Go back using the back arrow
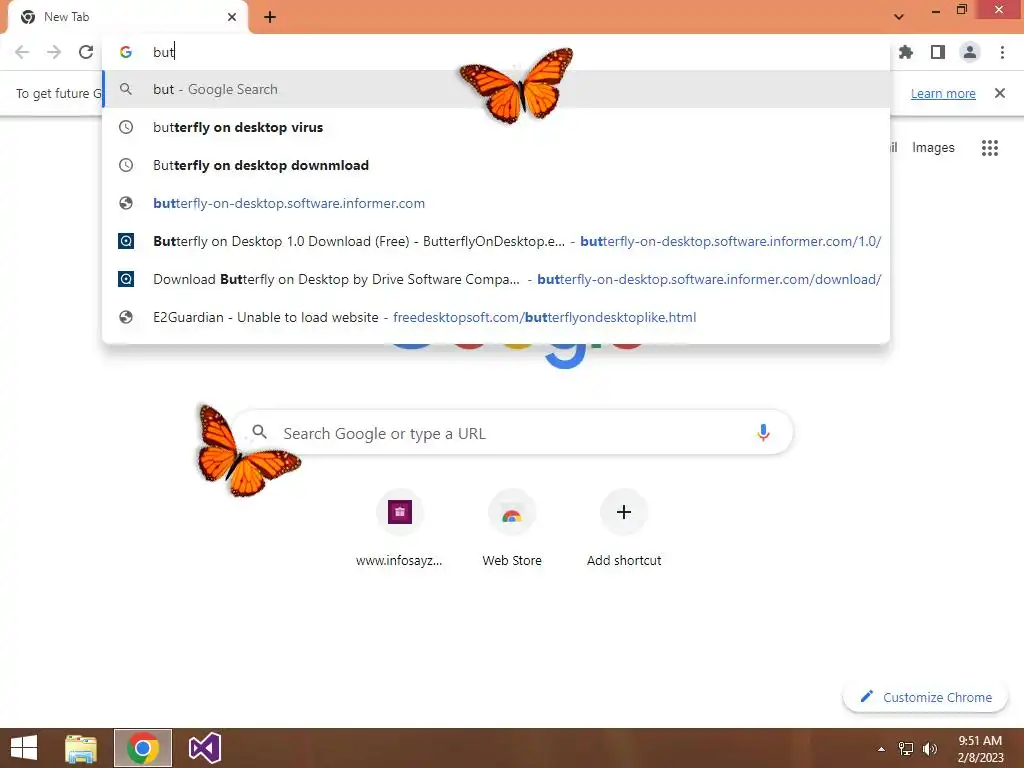The height and width of the screenshot is (768, 1024). point(22,52)
